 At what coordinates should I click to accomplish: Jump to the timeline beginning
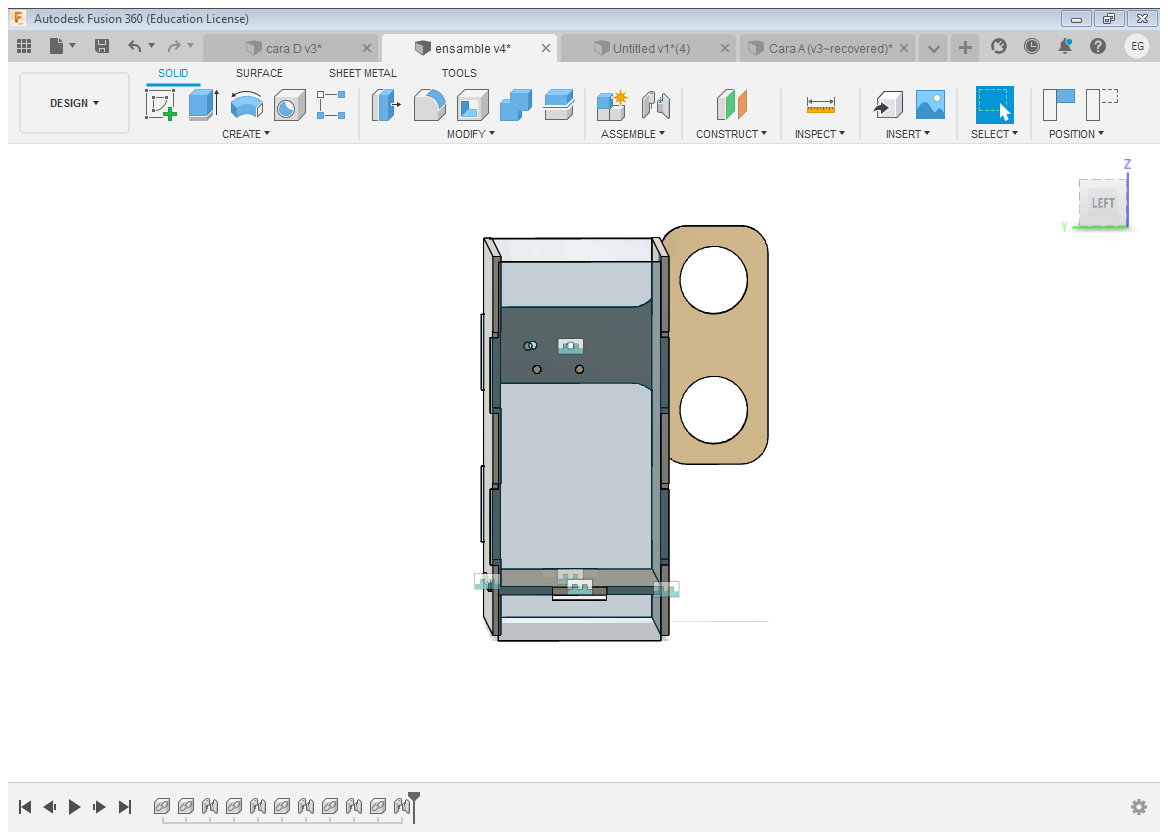[26, 807]
